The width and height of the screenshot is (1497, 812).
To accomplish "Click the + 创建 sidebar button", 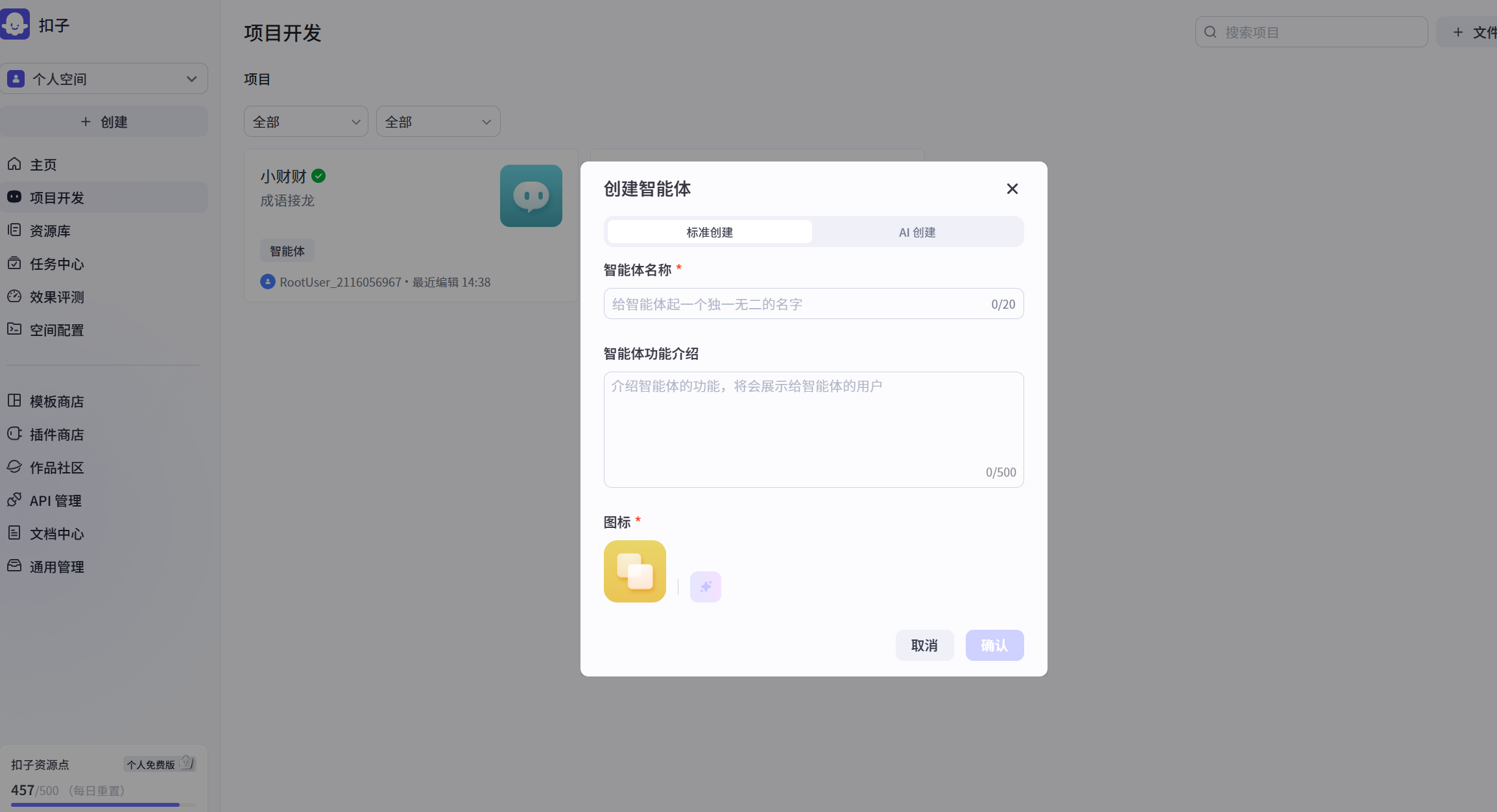I will click(x=104, y=121).
